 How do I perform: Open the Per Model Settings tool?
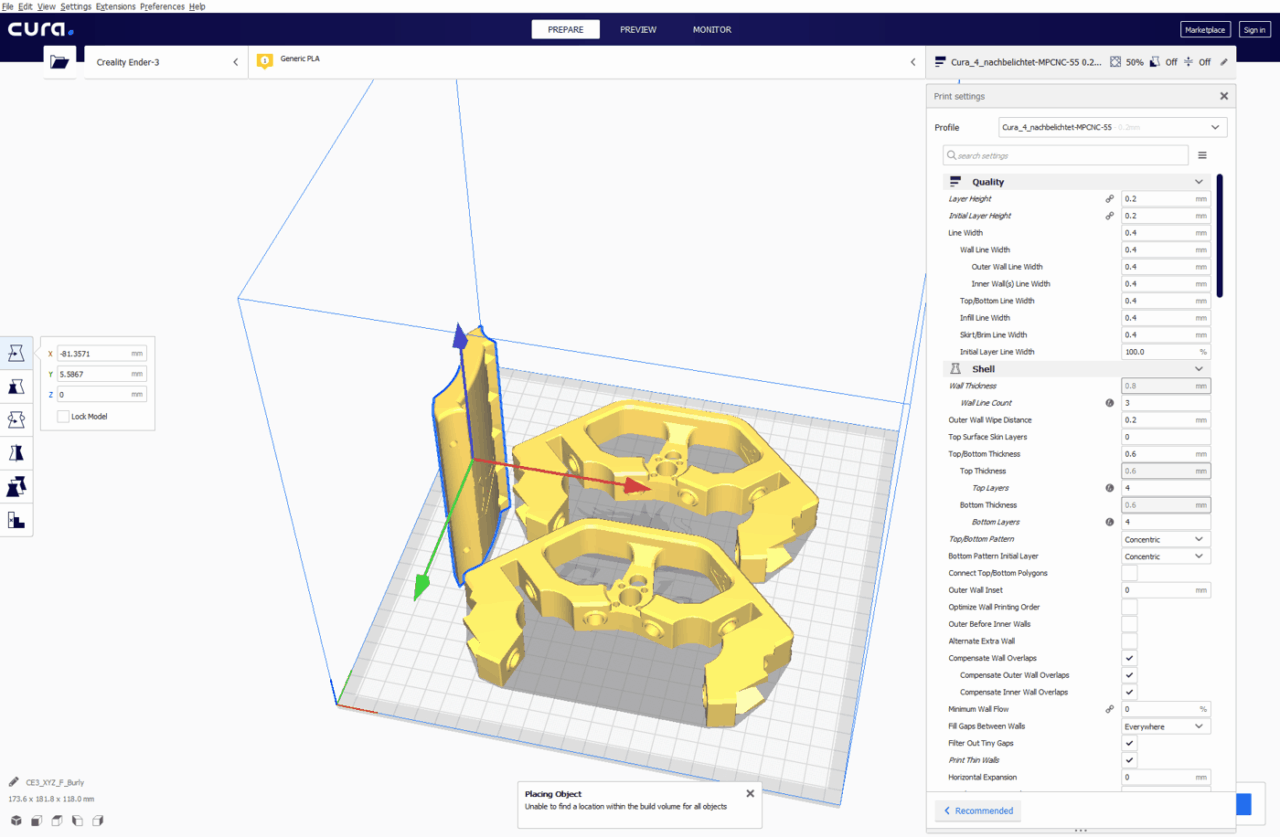[x=16, y=487]
